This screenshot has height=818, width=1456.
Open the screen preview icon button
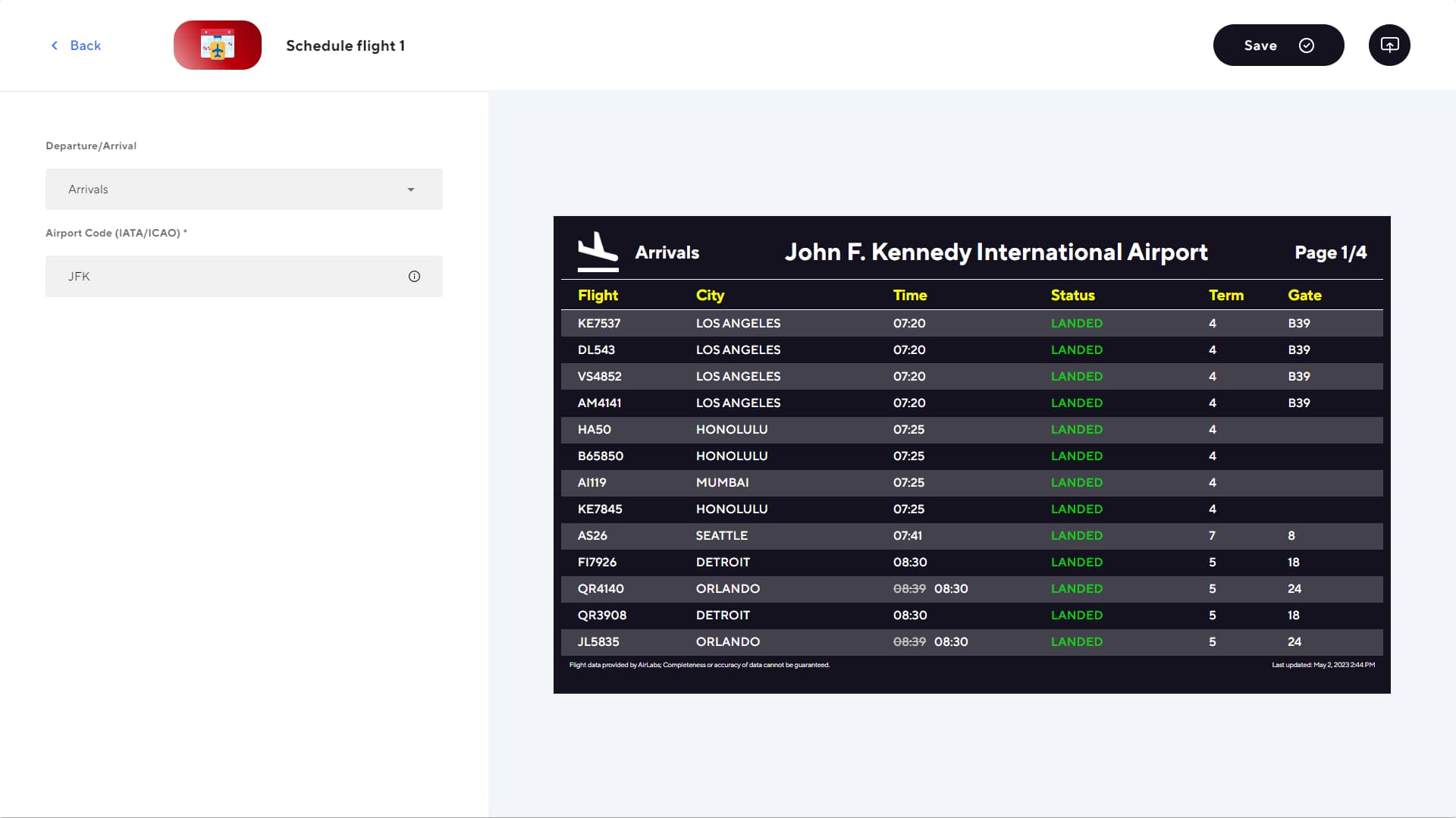click(x=1389, y=45)
